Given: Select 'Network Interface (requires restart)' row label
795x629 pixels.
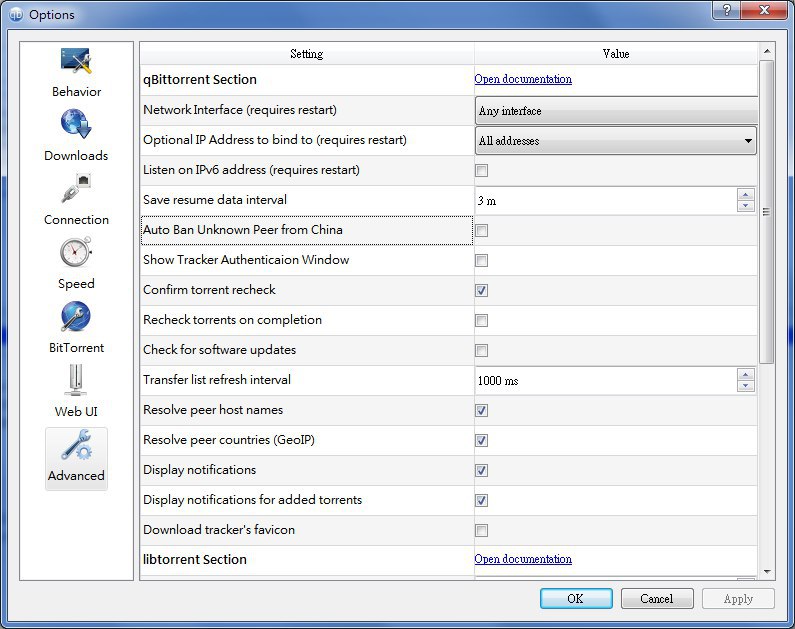Looking at the screenshot, I should coord(240,110).
